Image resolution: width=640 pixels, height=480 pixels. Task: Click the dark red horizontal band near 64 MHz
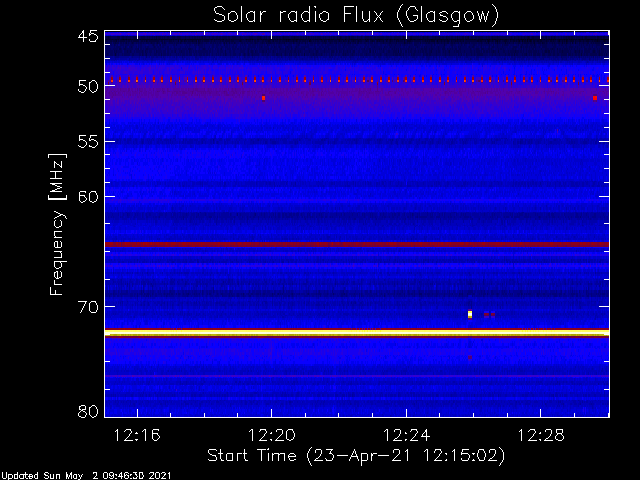(357, 244)
